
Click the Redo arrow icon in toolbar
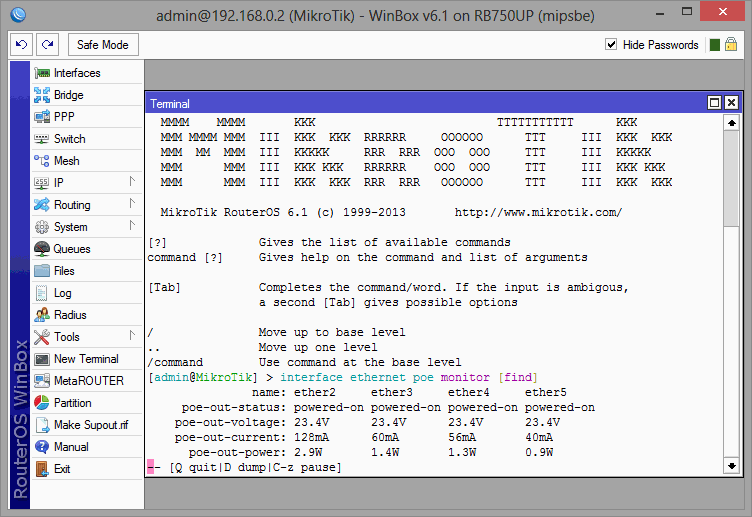(47, 45)
